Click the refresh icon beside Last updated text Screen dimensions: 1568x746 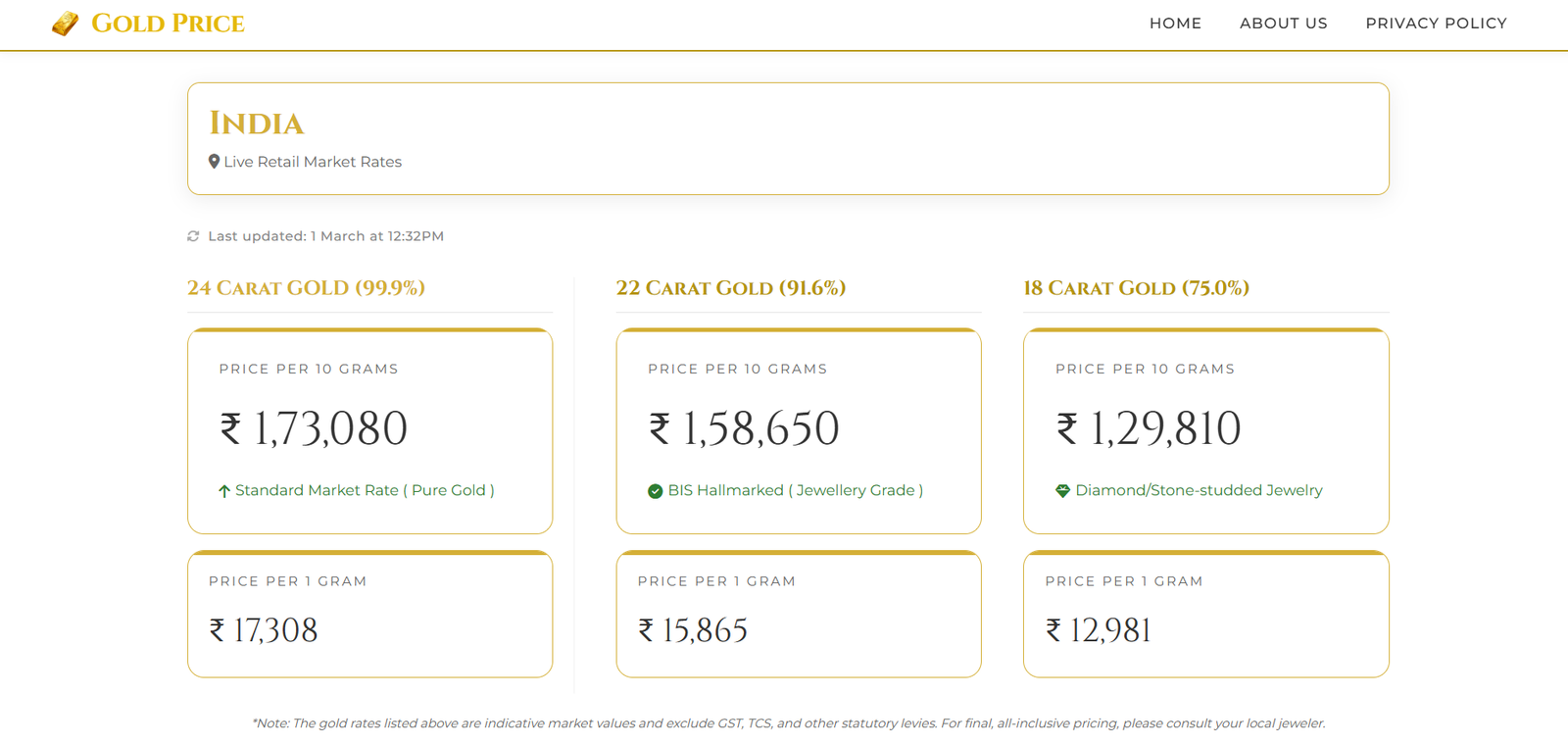tap(192, 235)
